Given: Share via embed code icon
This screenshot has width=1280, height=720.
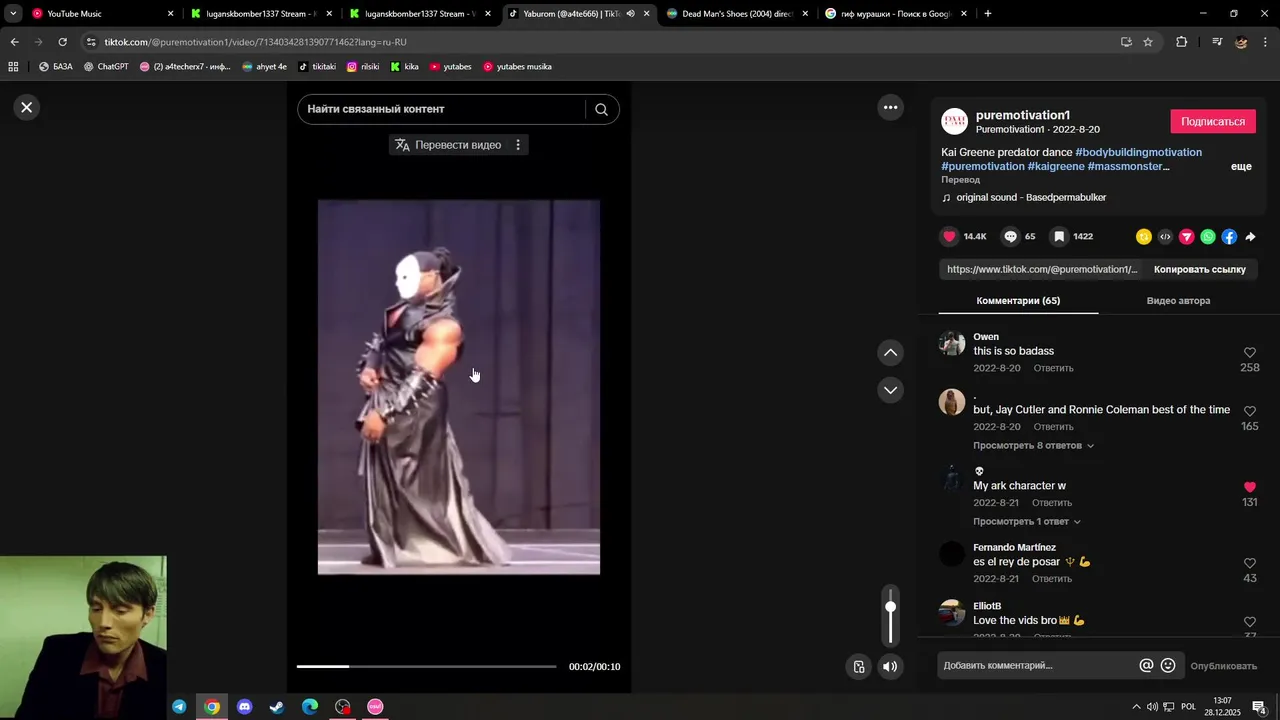Looking at the screenshot, I should pos(1165,237).
